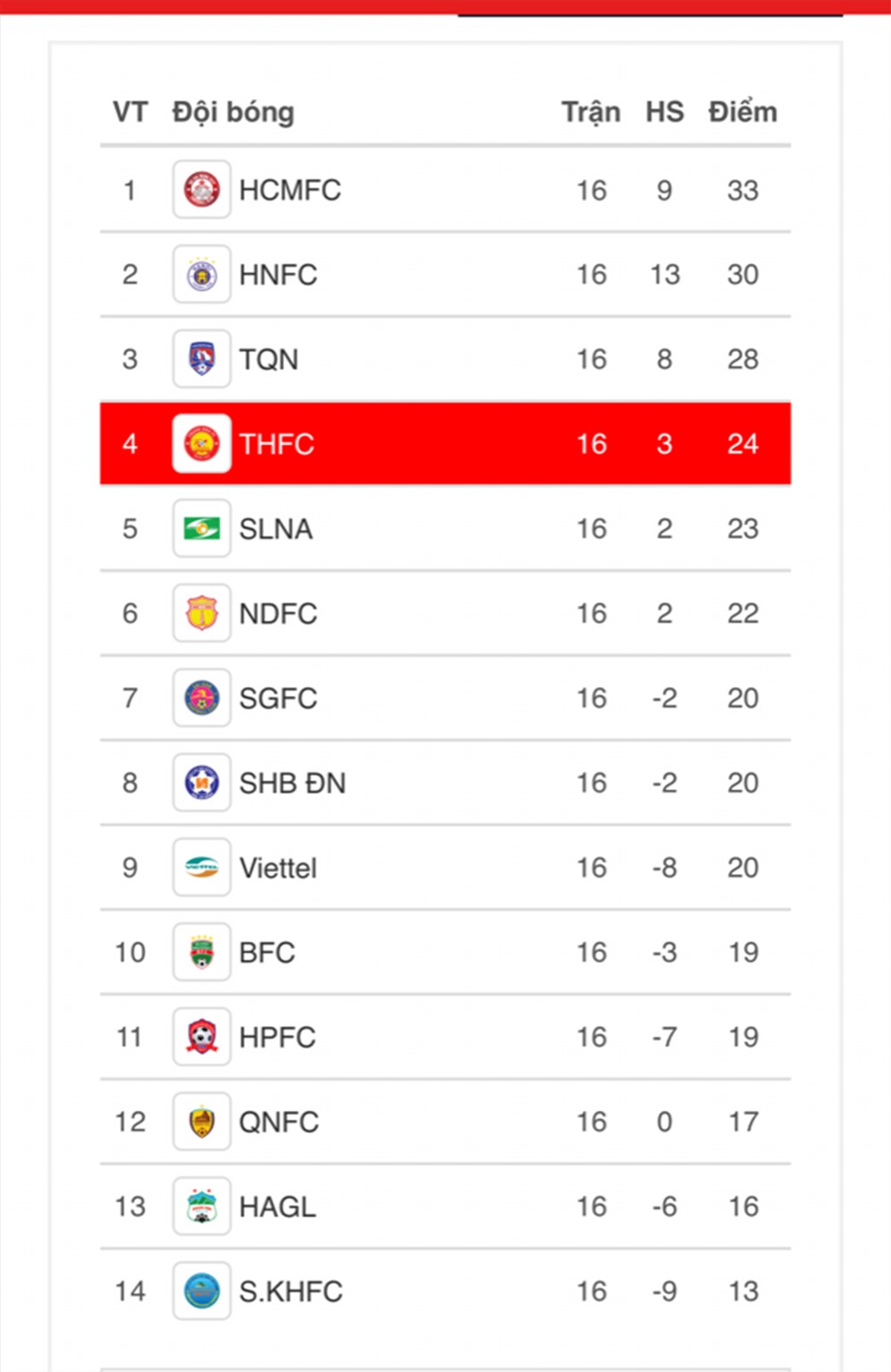Click the SHB ĐN team logo

tap(201, 782)
